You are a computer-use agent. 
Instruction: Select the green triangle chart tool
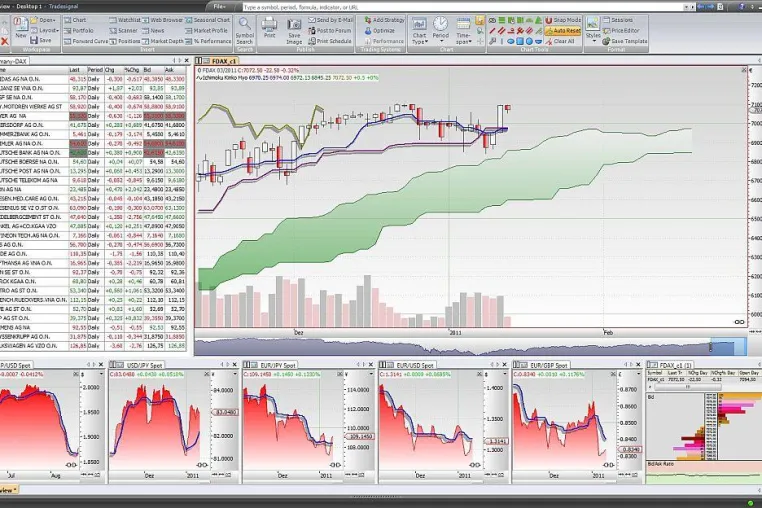(538, 20)
